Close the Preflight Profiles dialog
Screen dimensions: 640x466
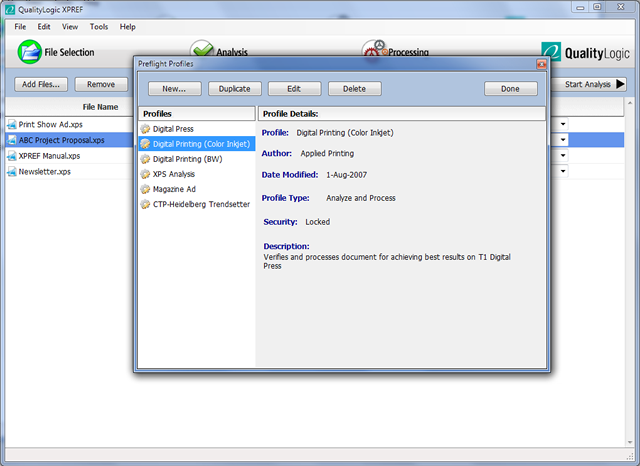pos(542,64)
